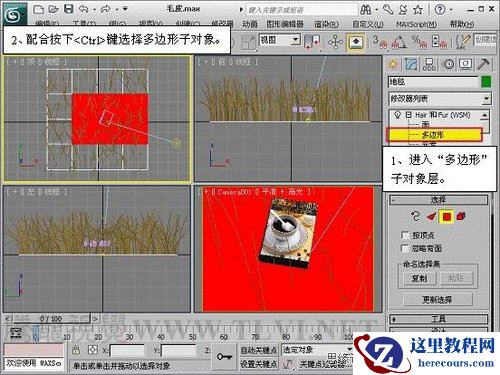Image resolution: width=500 pixels, height=375 pixels.
Task: Undo the last action with the arrow icon
Action: coord(83,9)
